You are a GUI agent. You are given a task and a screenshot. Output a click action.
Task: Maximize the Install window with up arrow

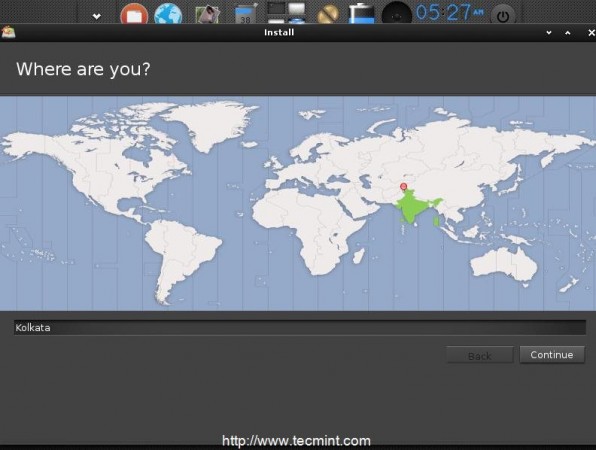(567, 33)
